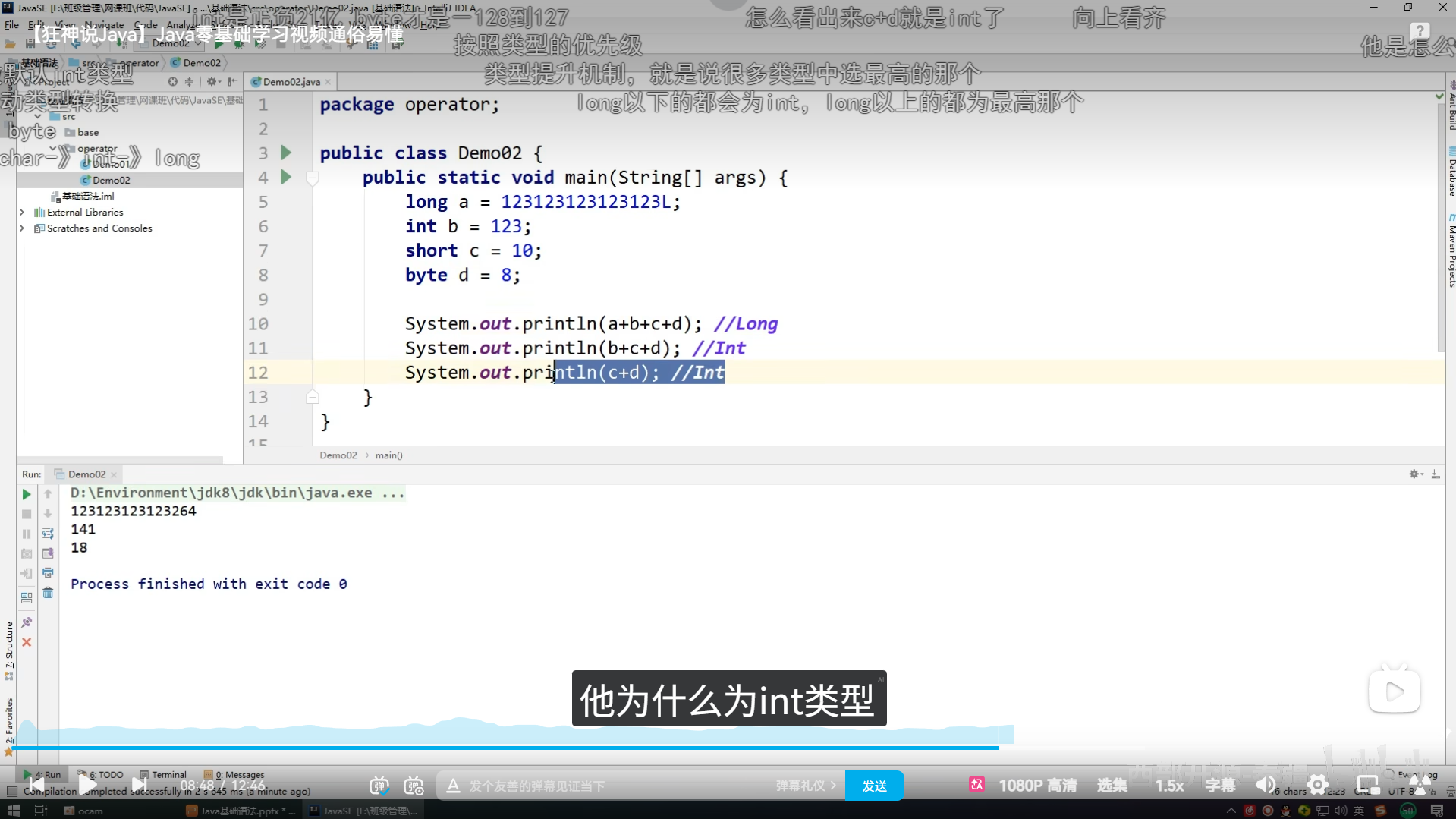Click the up stack trace arrow in the Run console

pos(48,494)
